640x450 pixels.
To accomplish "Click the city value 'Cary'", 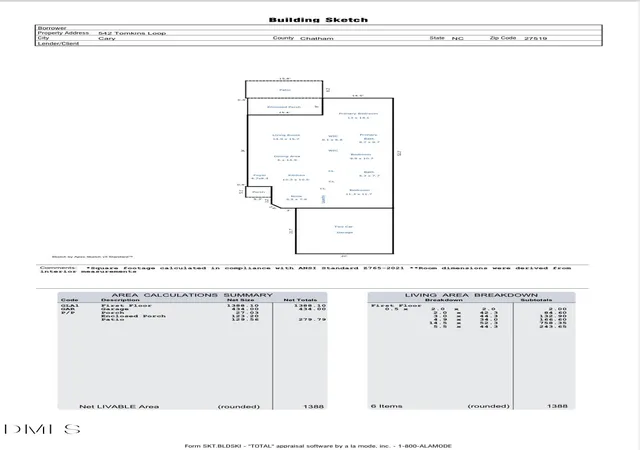I will 107,38.
